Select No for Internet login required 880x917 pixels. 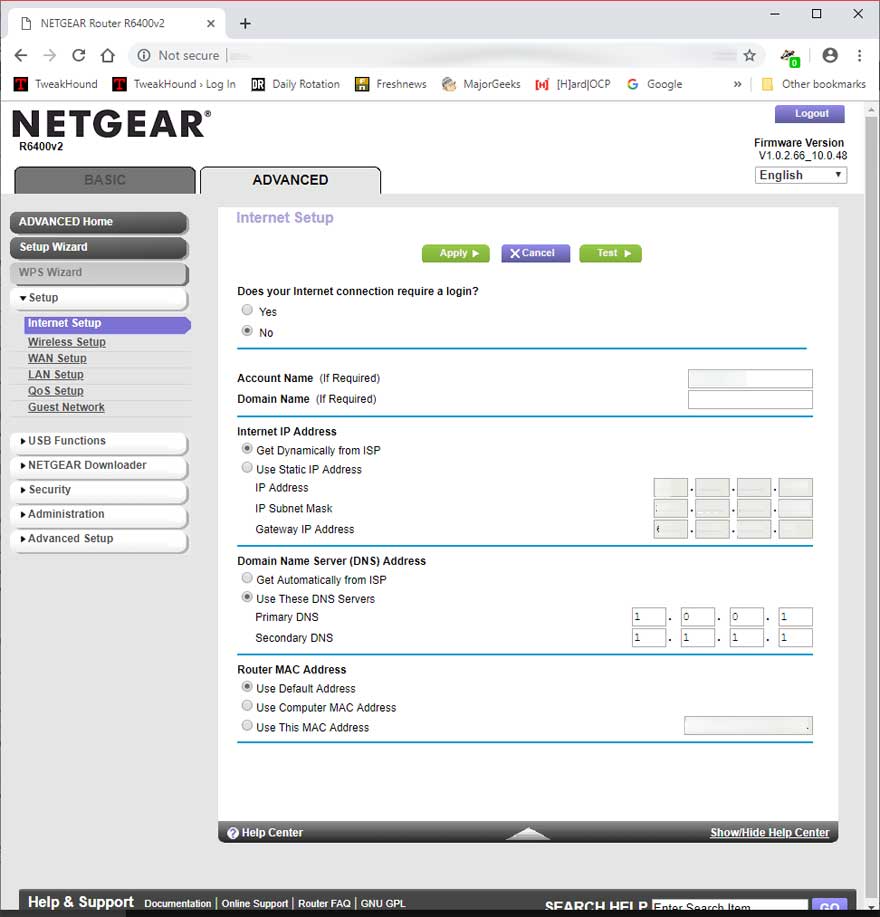click(x=247, y=331)
